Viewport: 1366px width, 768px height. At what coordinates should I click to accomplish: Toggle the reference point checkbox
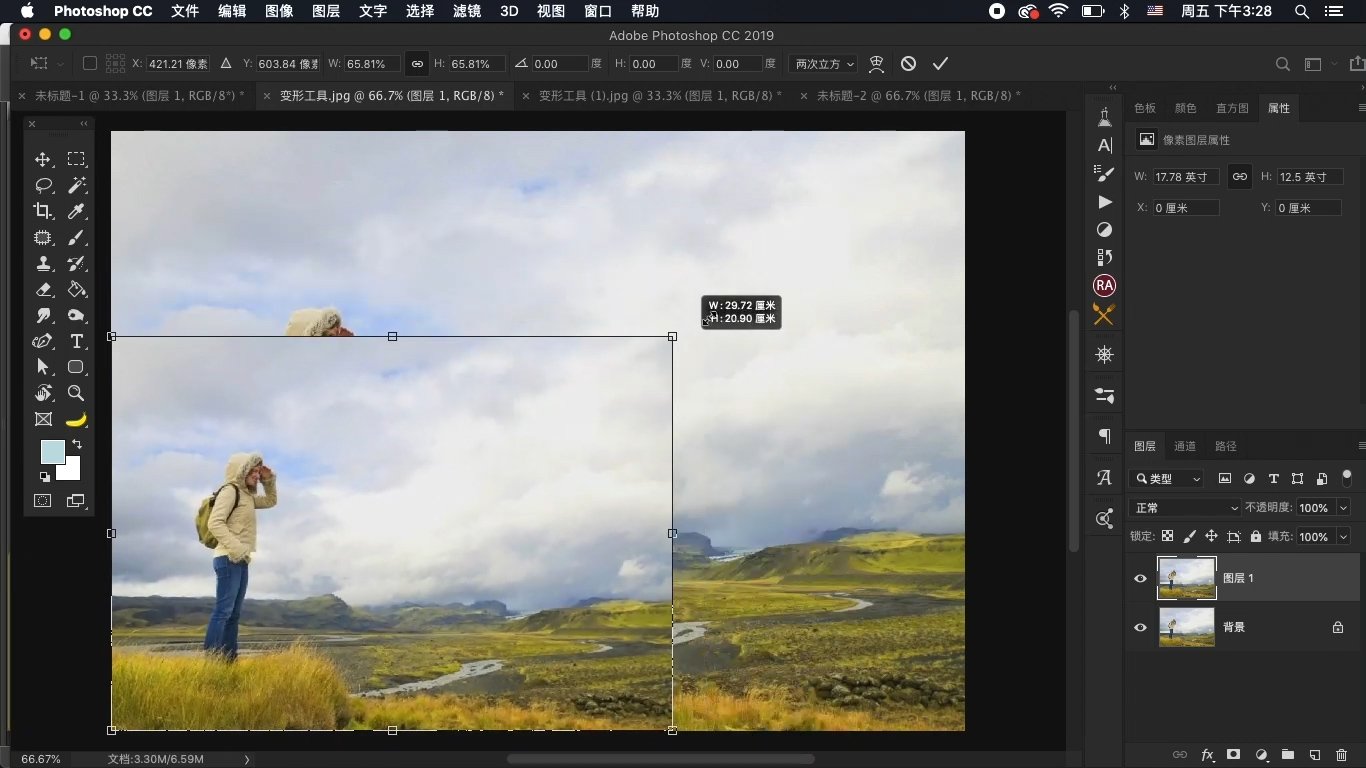tap(90, 63)
